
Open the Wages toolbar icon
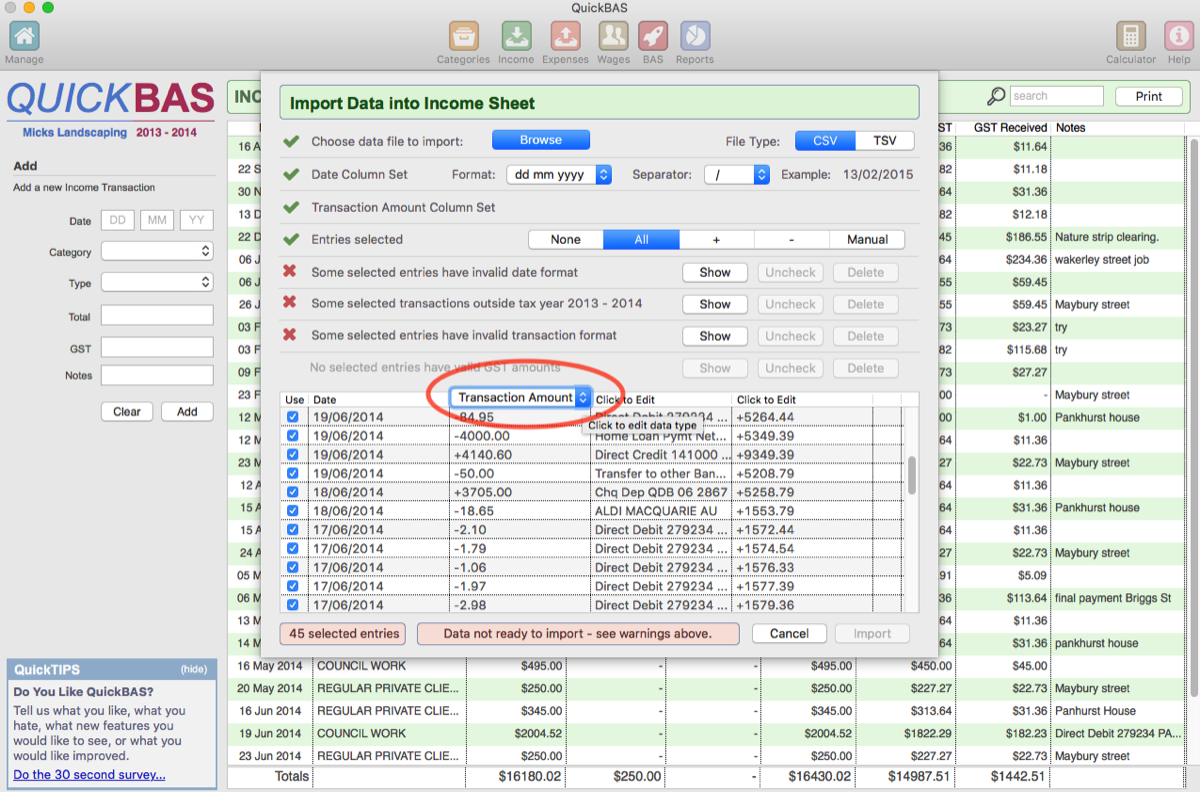pos(613,37)
